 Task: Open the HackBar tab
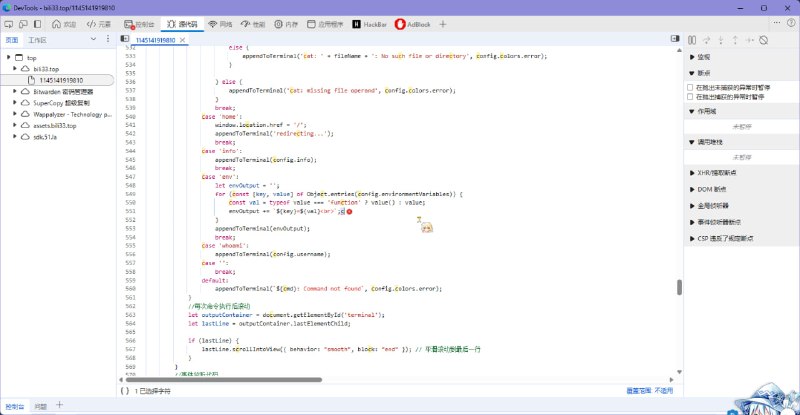pos(369,22)
